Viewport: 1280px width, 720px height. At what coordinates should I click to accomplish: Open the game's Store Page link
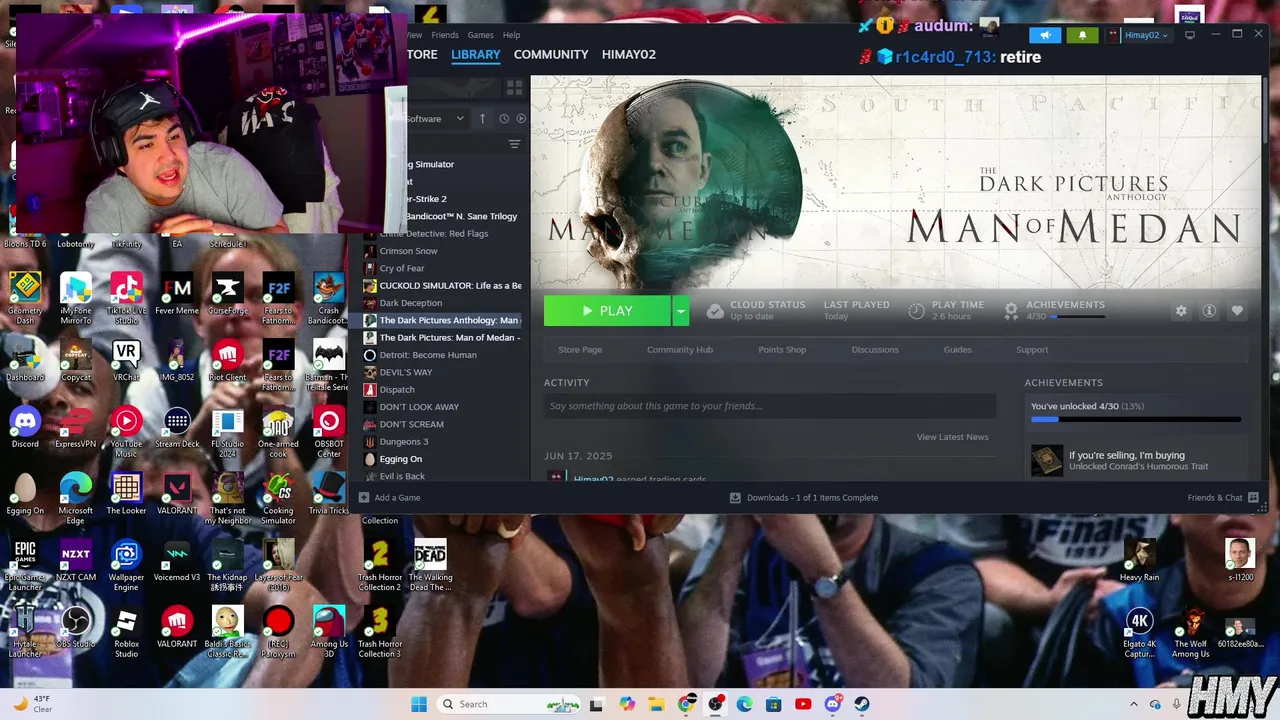point(580,349)
